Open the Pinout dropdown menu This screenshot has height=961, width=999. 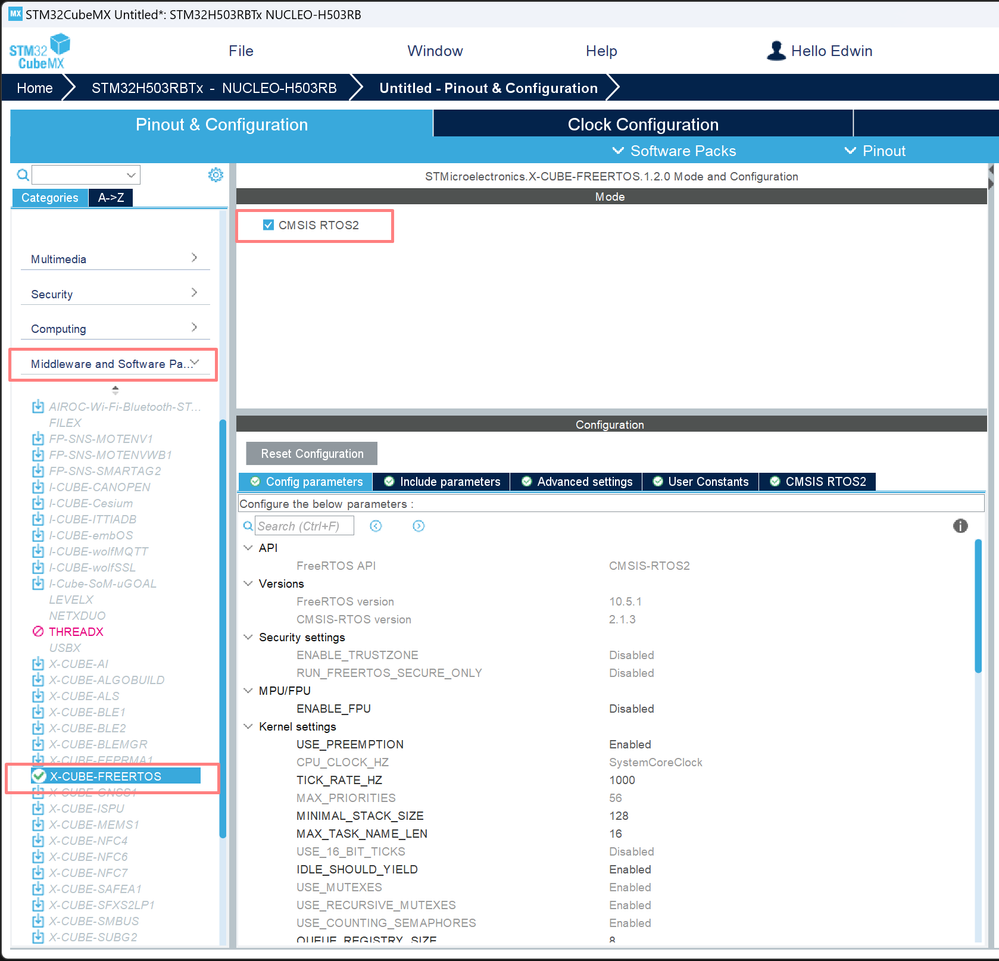click(875, 151)
